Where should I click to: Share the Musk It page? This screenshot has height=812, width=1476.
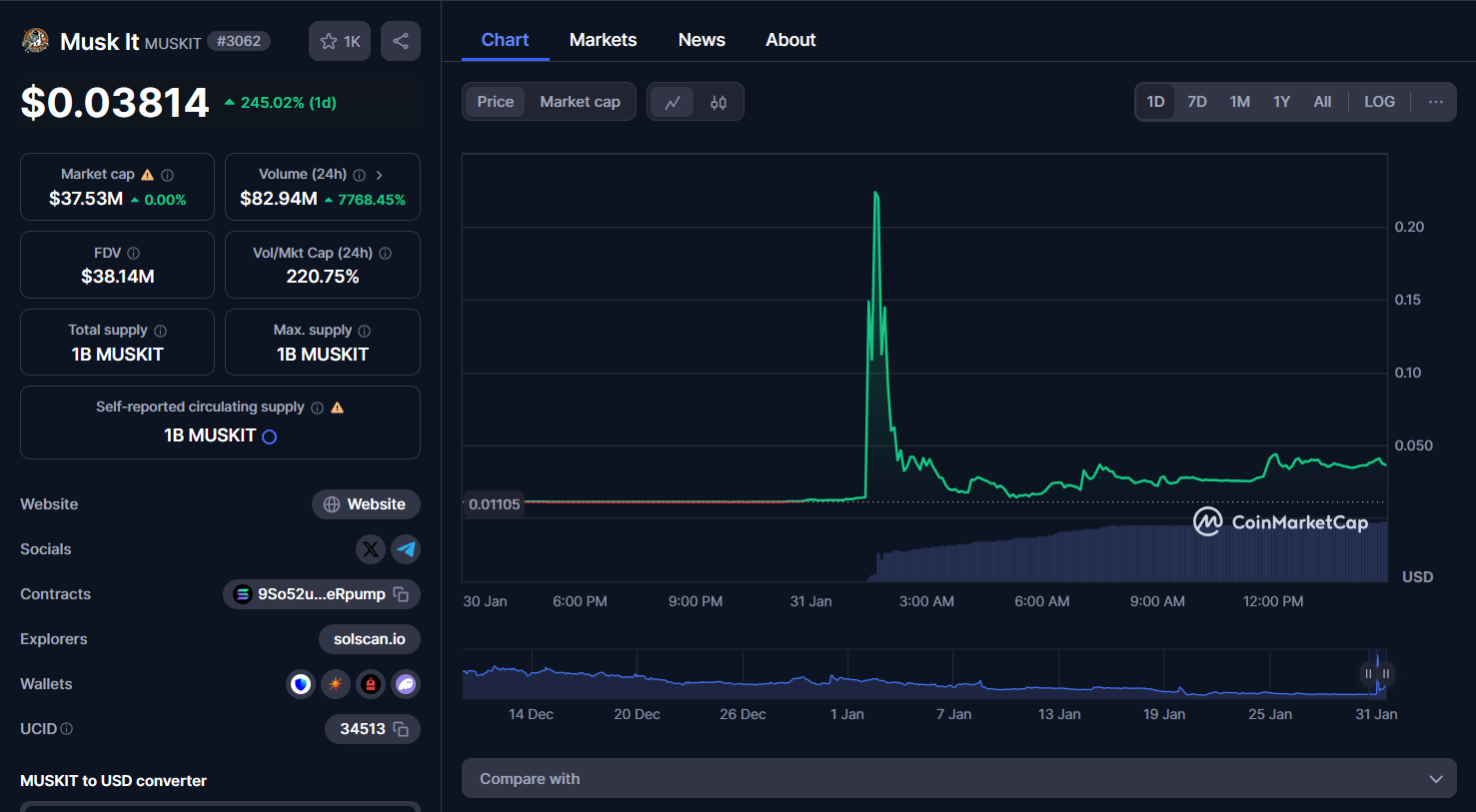400,40
